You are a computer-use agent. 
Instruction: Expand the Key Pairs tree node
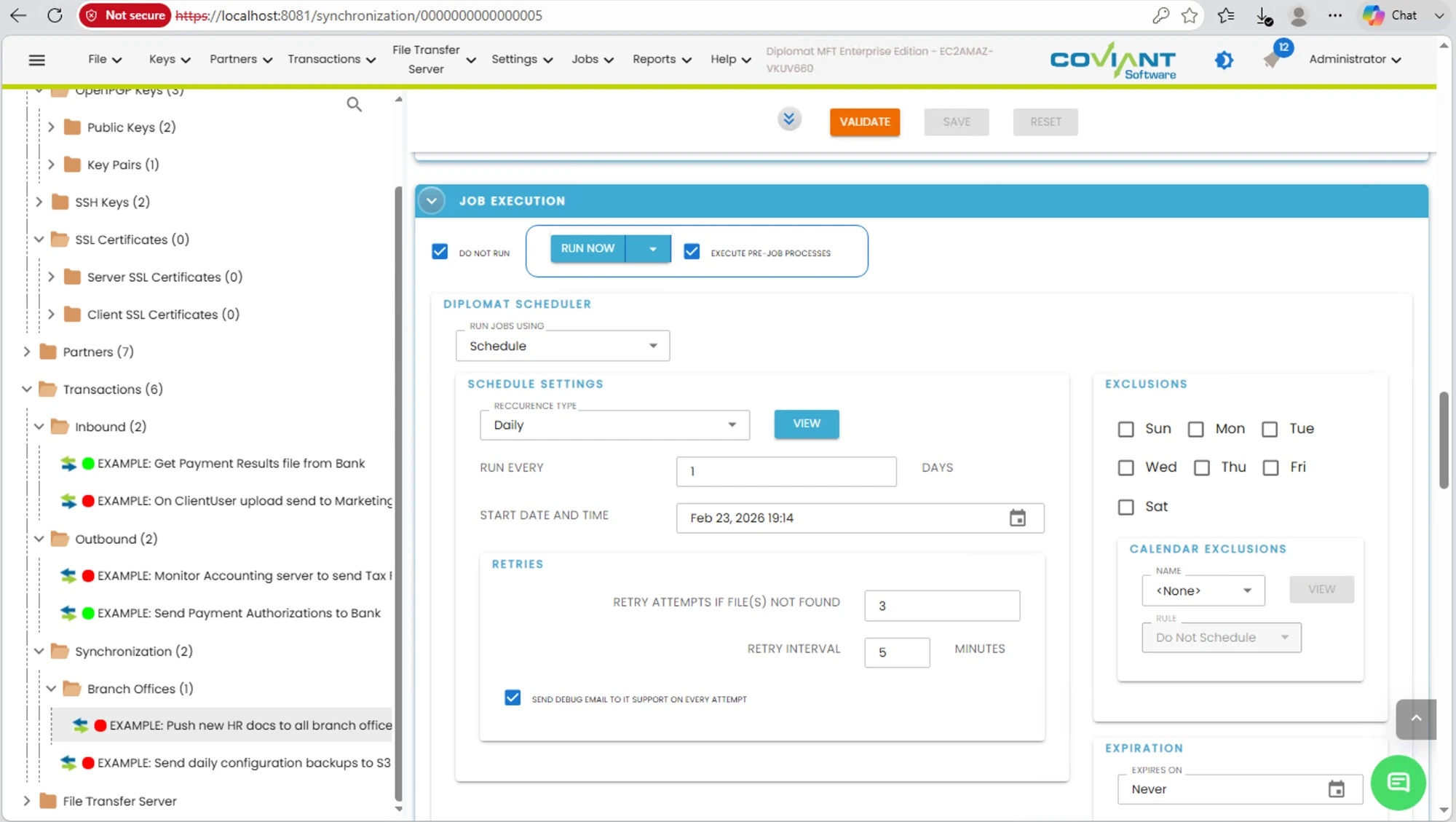coord(51,165)
